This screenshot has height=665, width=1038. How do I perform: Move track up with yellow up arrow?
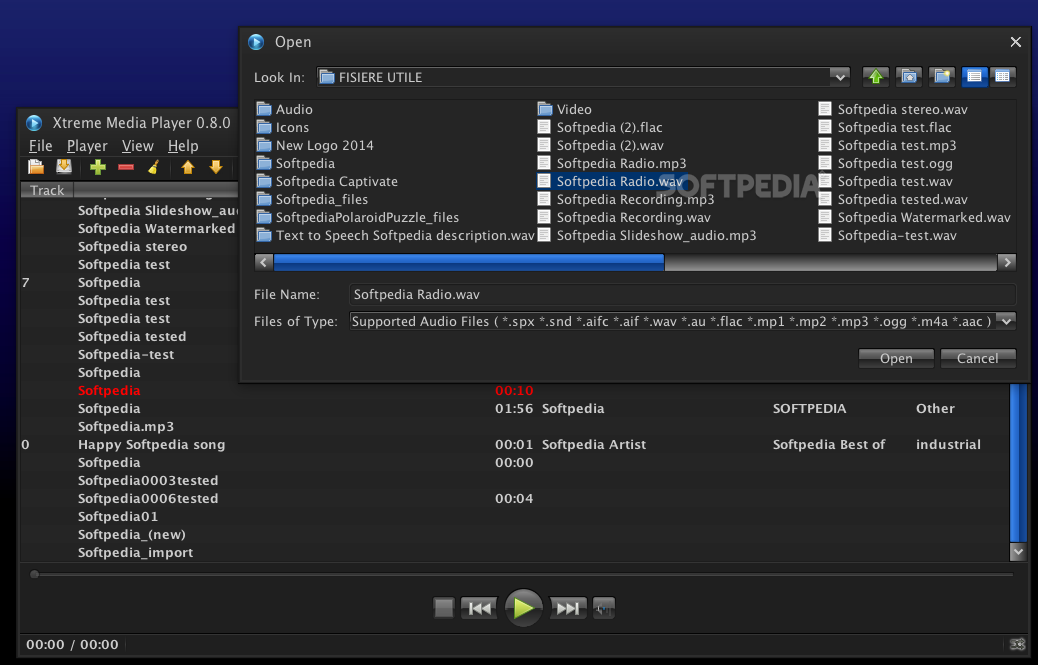pos(187,167)
